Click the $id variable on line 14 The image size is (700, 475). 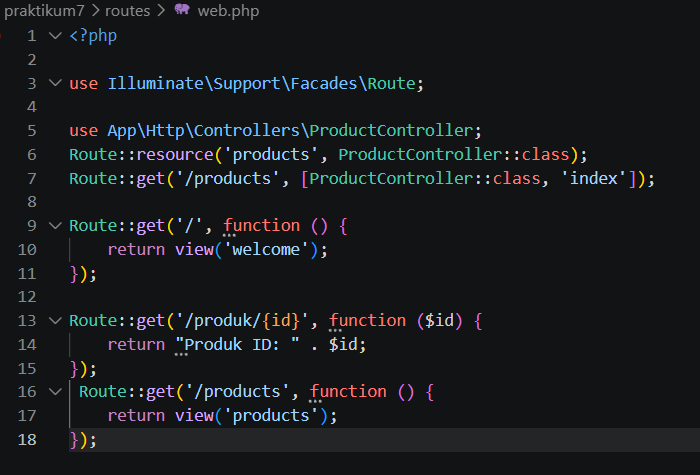343,344
